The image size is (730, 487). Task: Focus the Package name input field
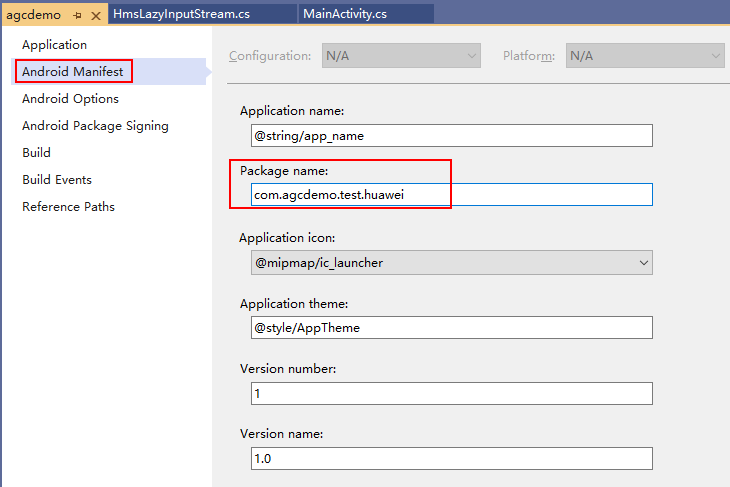451,195
